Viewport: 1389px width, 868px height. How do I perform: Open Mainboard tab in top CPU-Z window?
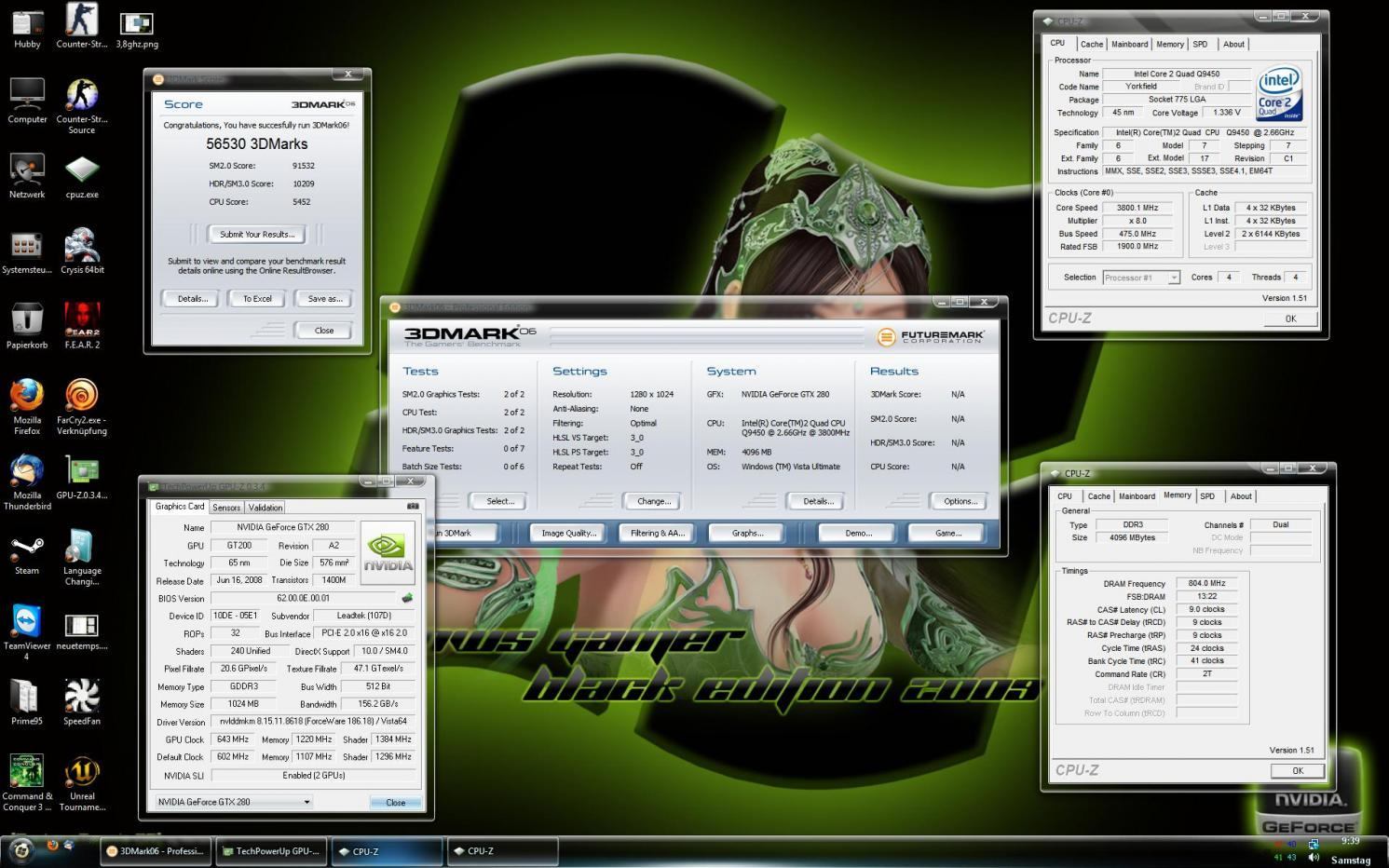coord(1129,45)
